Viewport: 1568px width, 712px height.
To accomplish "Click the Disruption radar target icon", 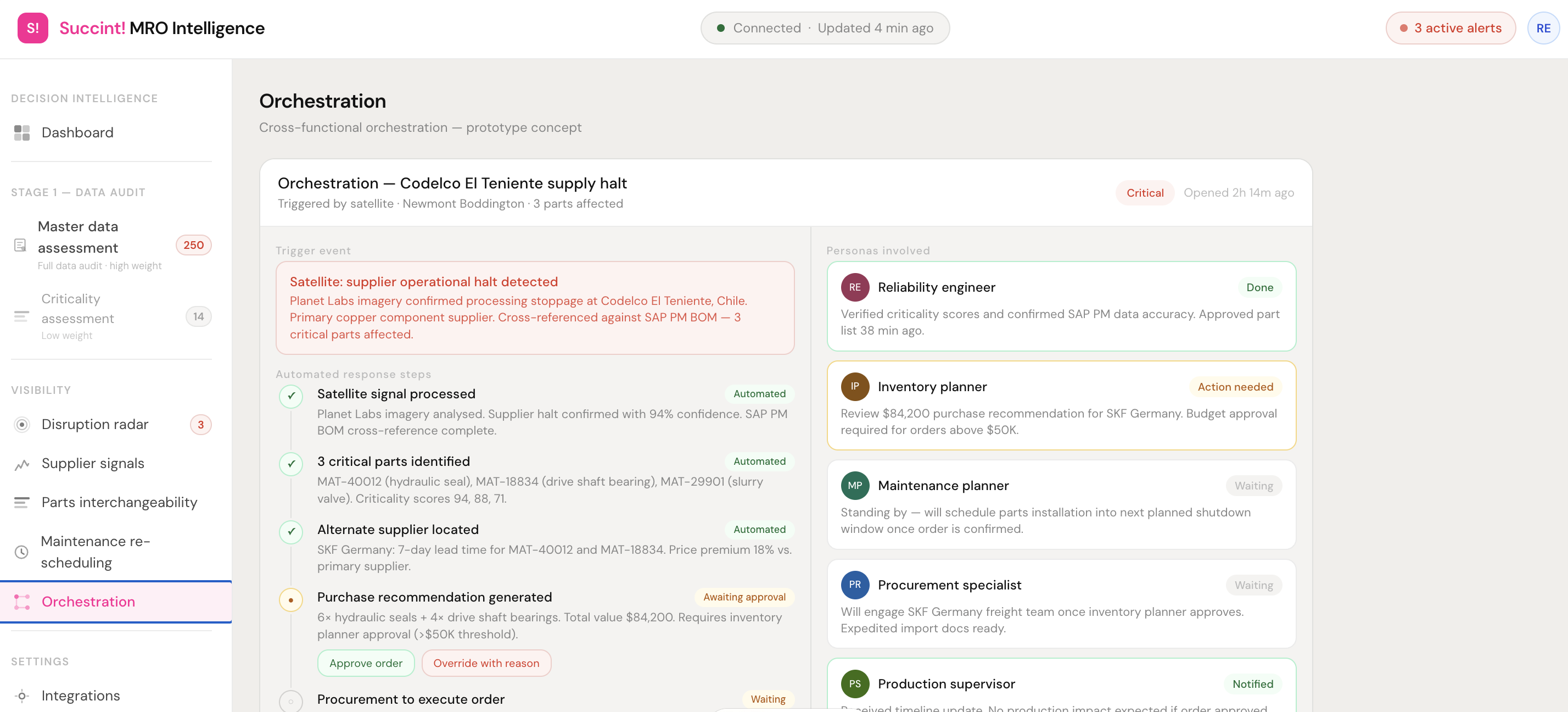I will coord(22,425).
